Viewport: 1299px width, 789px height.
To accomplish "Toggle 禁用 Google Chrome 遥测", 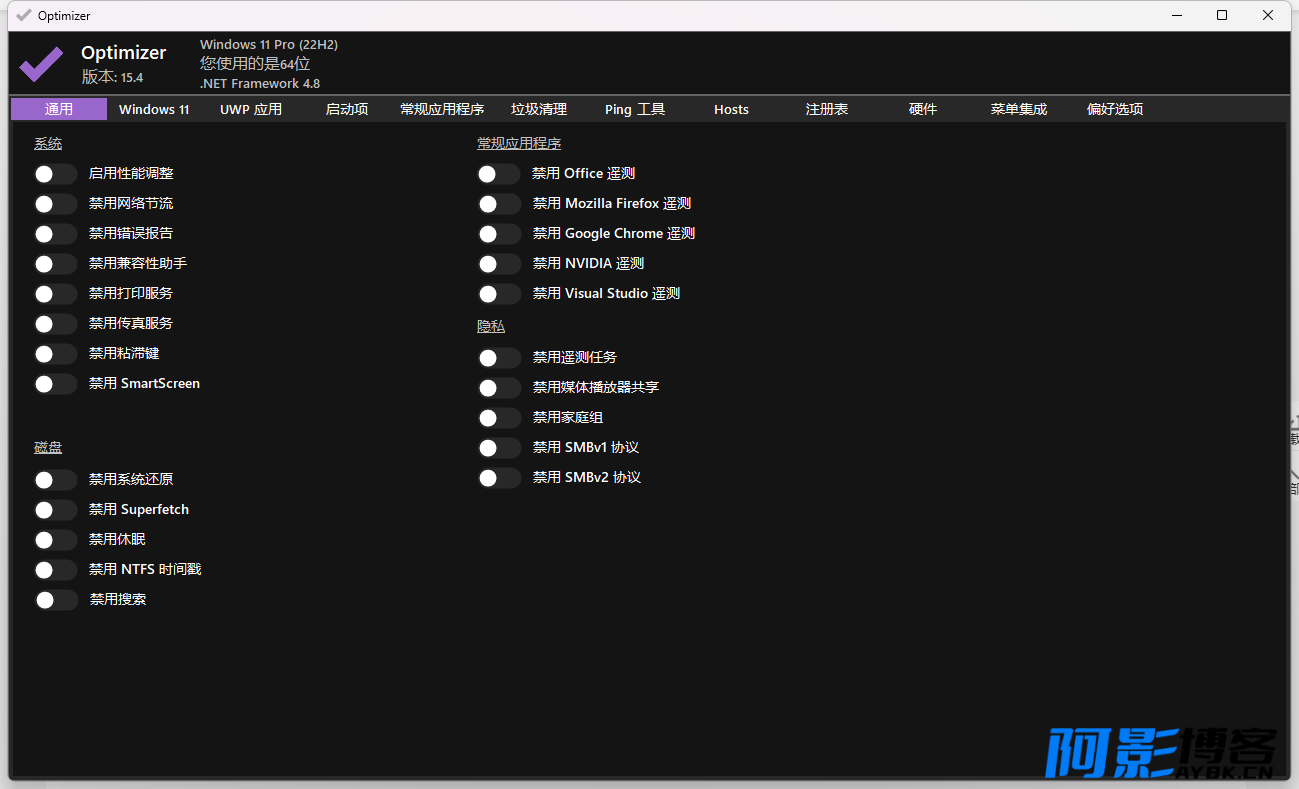I will 499,234.
